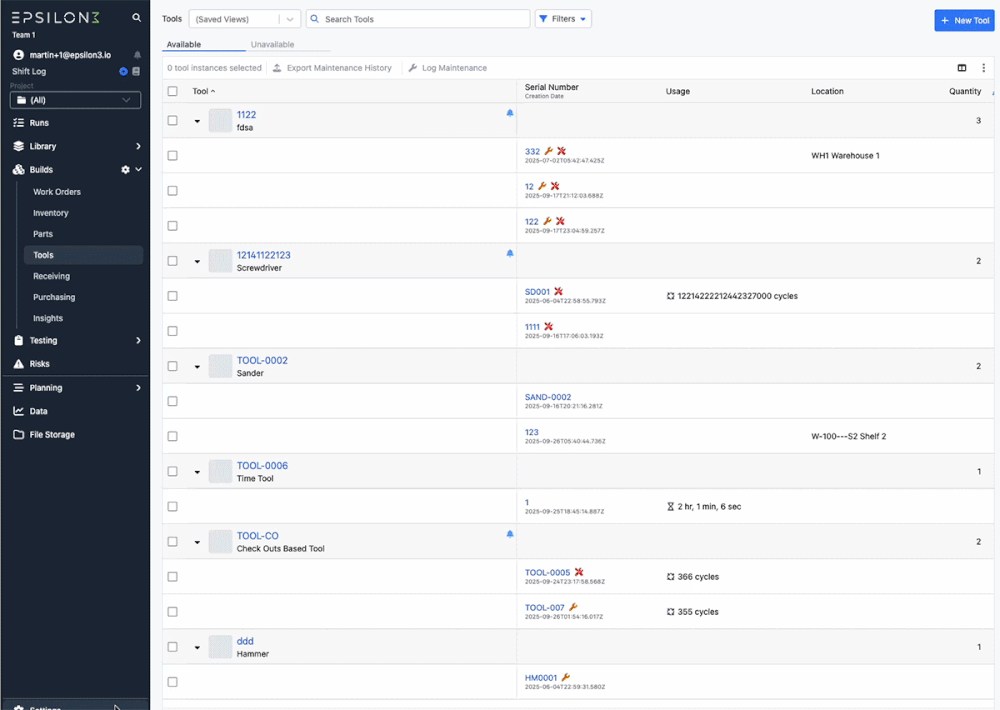Switch to the Unavailable tab
Image resolution: width=1000 pixels, height=710 pixels.
tap(272, 44)
